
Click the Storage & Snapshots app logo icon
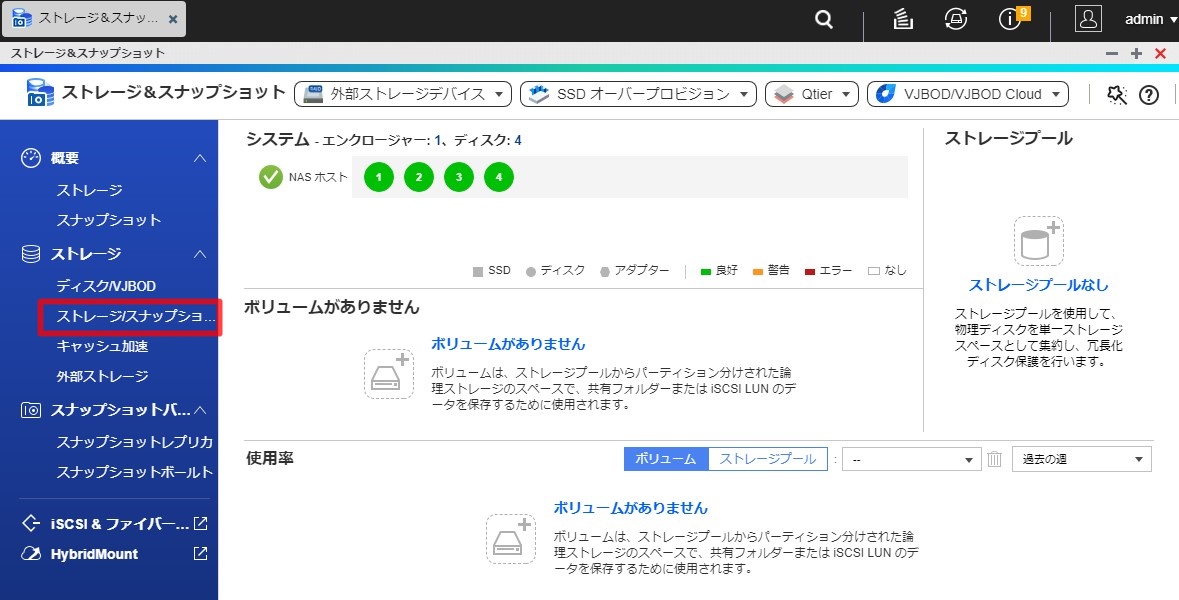[41, 93]
